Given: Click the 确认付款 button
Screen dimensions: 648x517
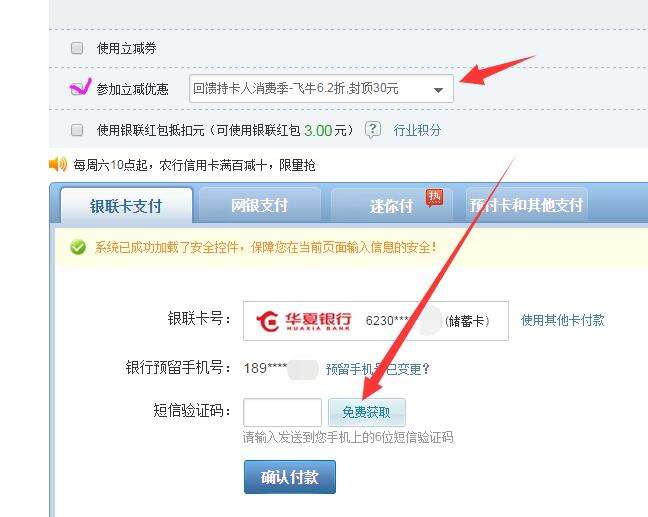Looking at the screenshot, I should point(290,477).
